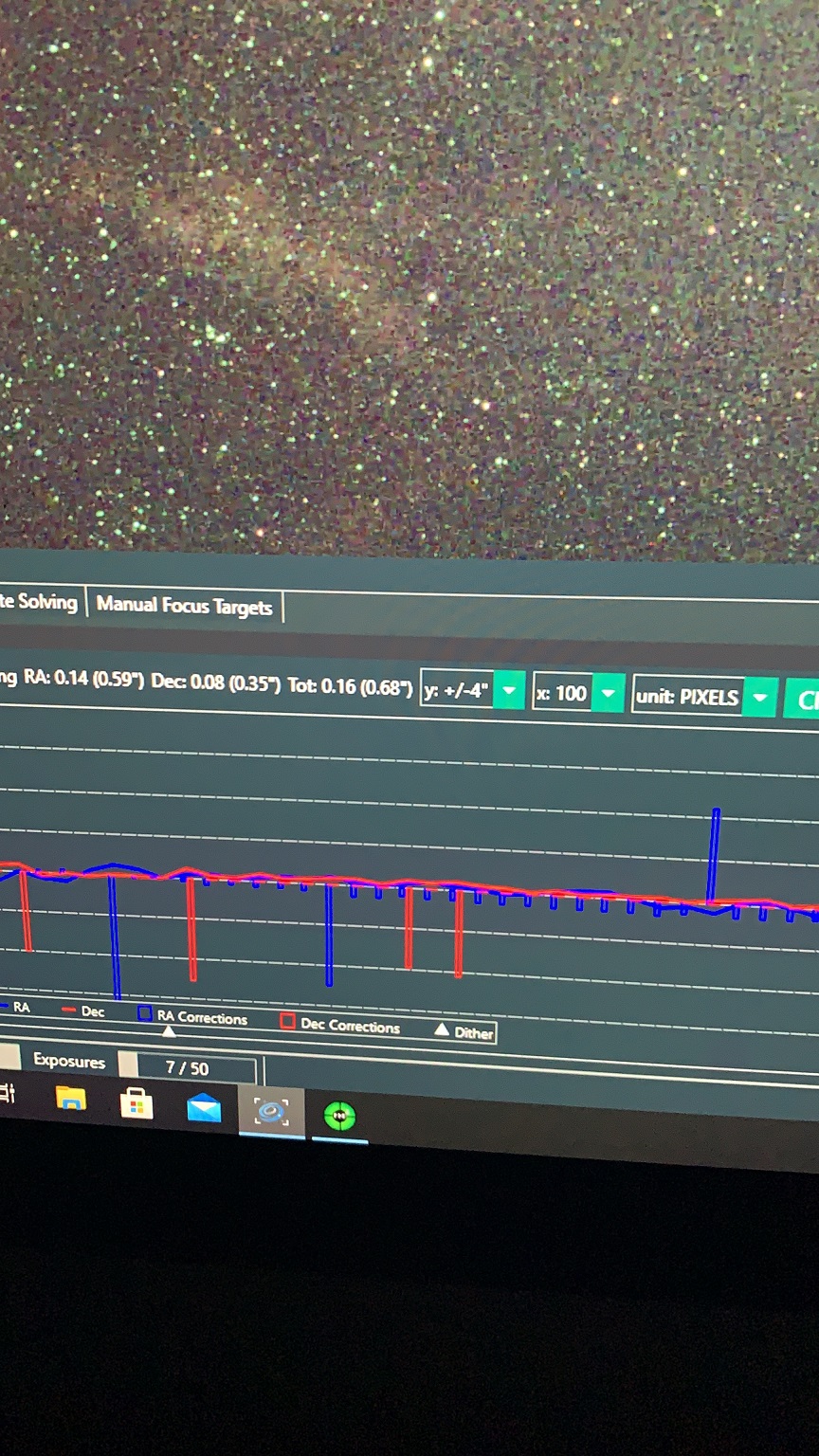Image resolution: width=819 pixels, height=1456 pixels.
Task: Click the Exposures 7 / 50 progress bar
Action: pyautogui.click(x=187, y=1068)
